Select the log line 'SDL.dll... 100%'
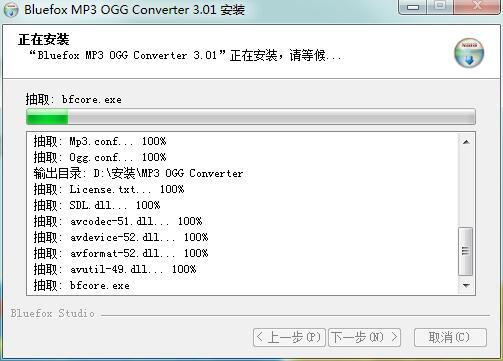Viewport: 503px width, 361px height. click(97, 205)
